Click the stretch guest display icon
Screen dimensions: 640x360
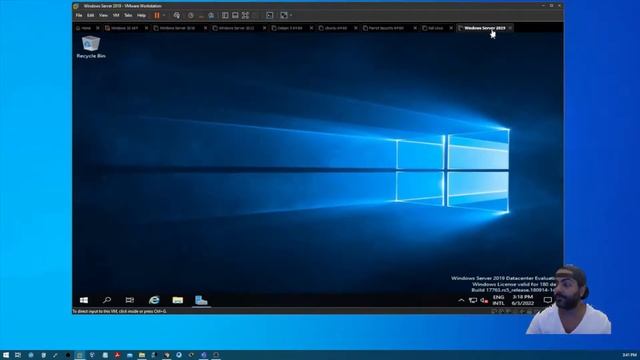tap(284, 16)
